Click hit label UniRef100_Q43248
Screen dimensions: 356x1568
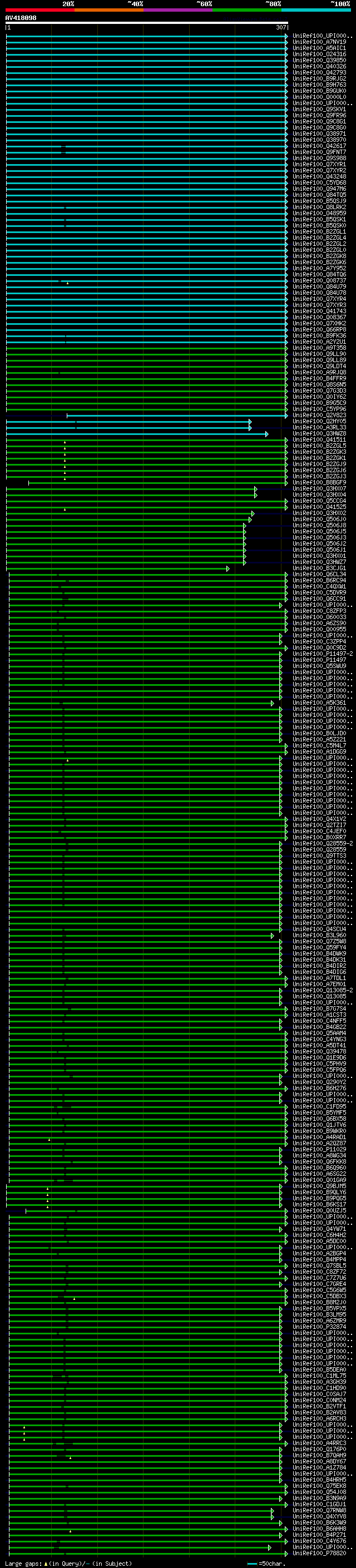pyautogui.click(x=319, y=176)
